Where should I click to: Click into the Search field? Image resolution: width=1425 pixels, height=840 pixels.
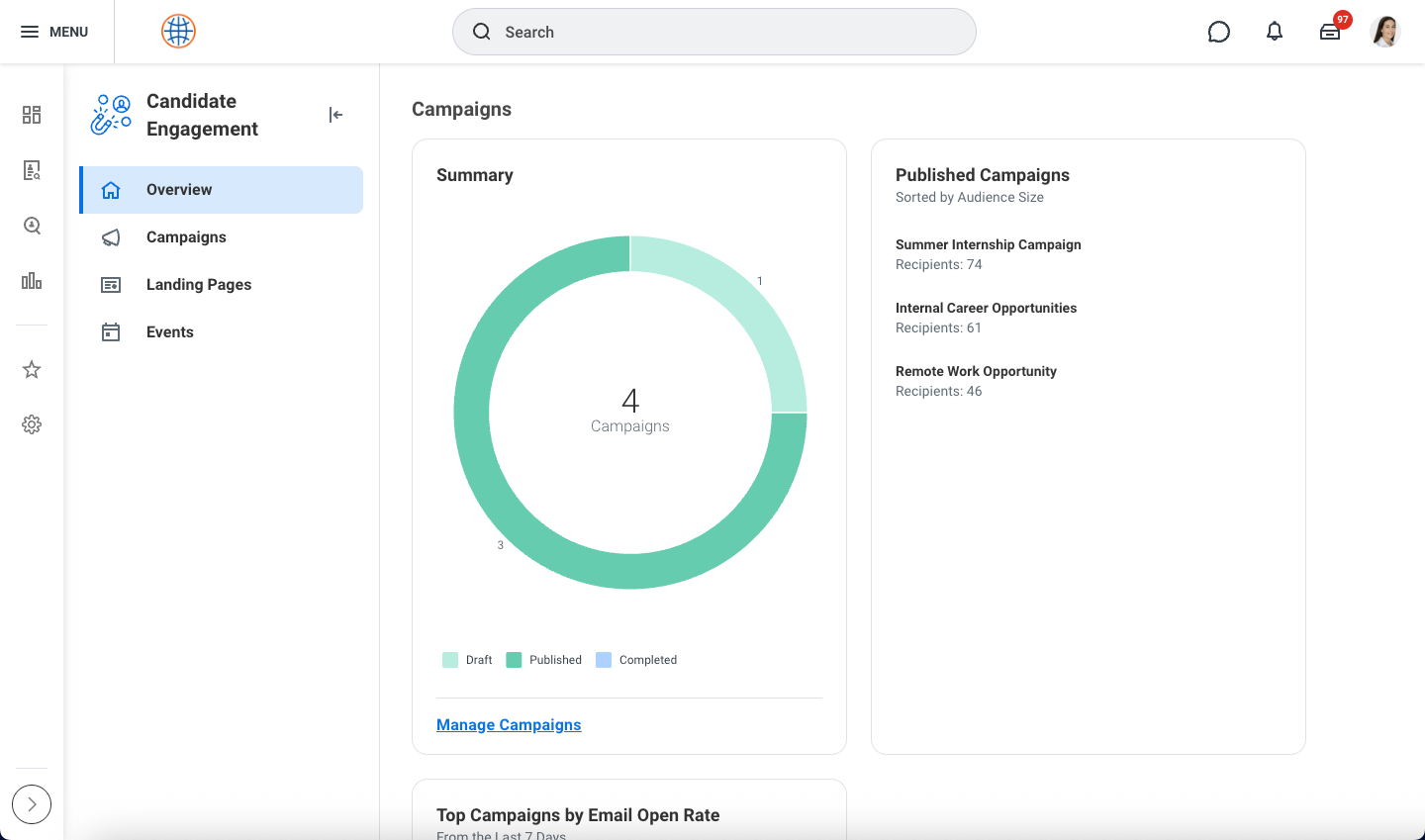[714, 32]
